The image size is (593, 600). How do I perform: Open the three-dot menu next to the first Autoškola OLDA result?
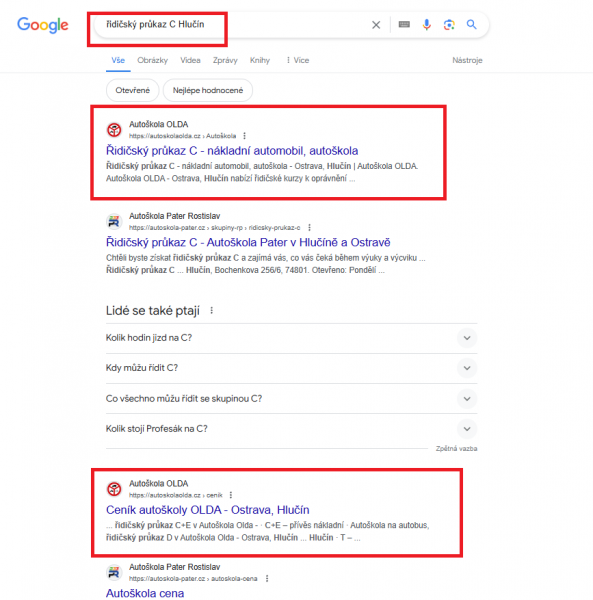pyautogui.click(x=244, y=136)
